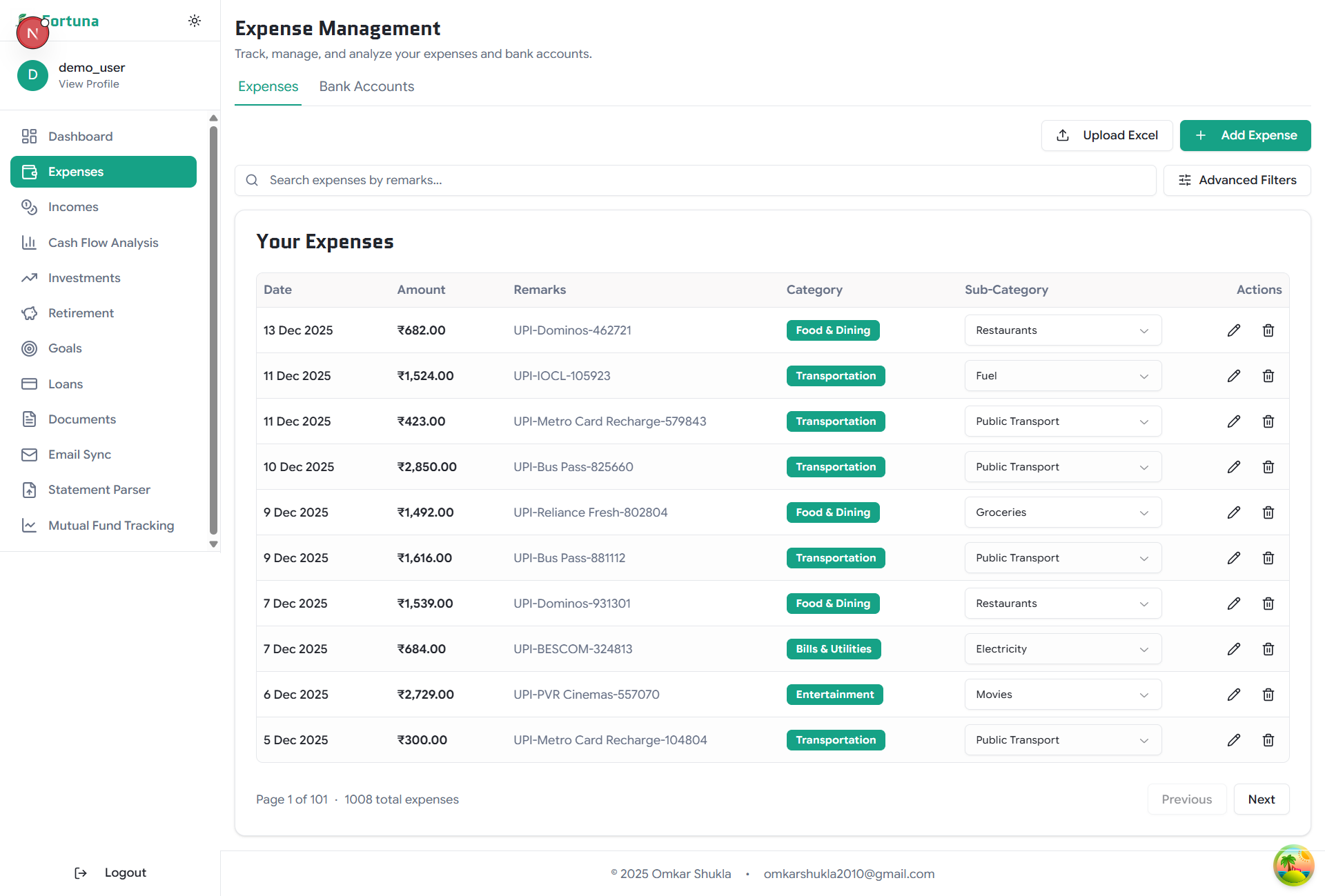
Task: Select the Expenses tab
Action: click(x=268, y=86)
